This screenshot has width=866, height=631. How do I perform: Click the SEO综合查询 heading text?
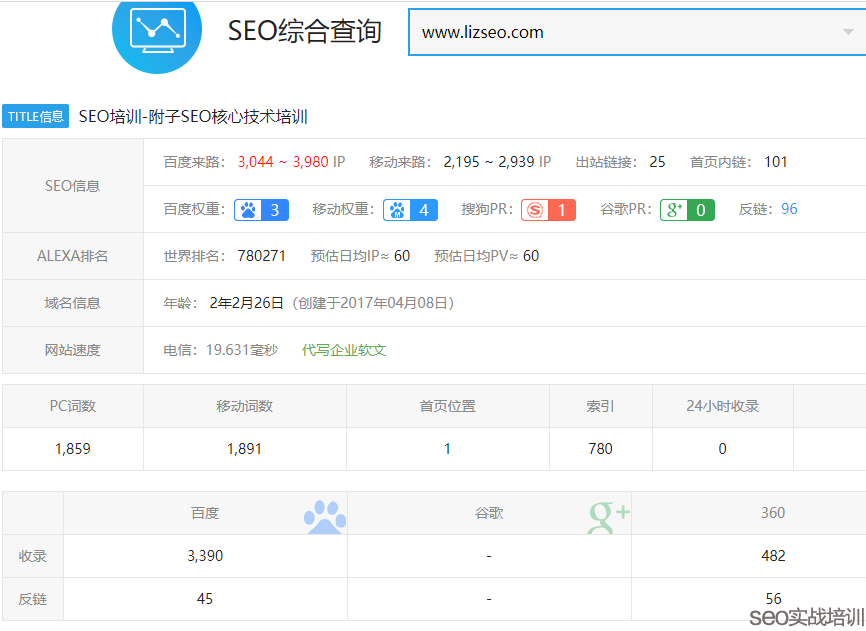tap(304, 31)
